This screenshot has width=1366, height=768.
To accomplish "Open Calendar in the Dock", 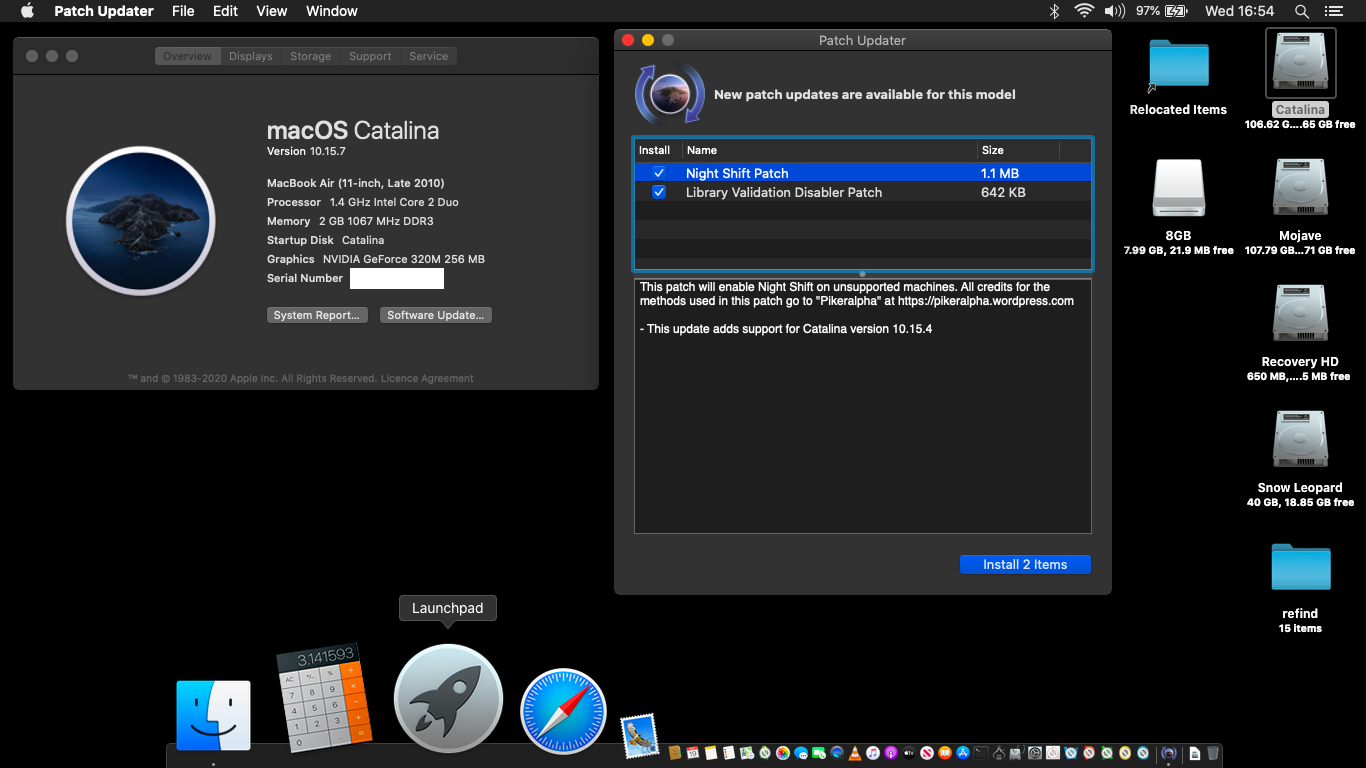I will coord(692,753).
